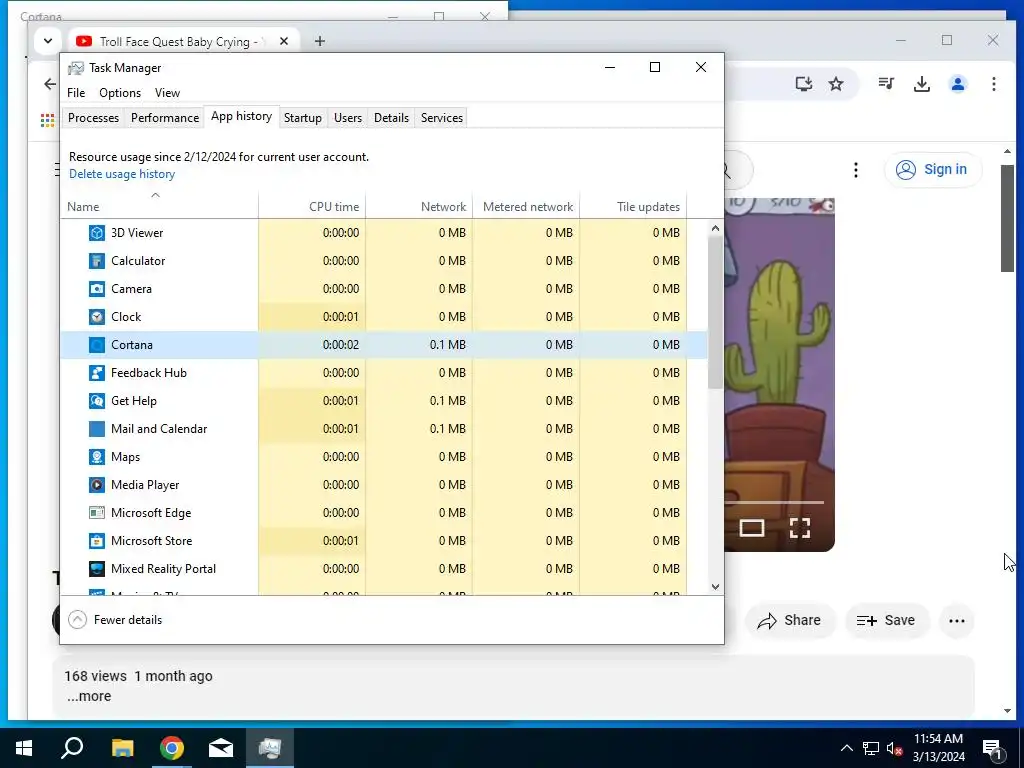This screenshot has height=768, width=1024.
Task: Click the Calculator app icon
Action: 97,261
